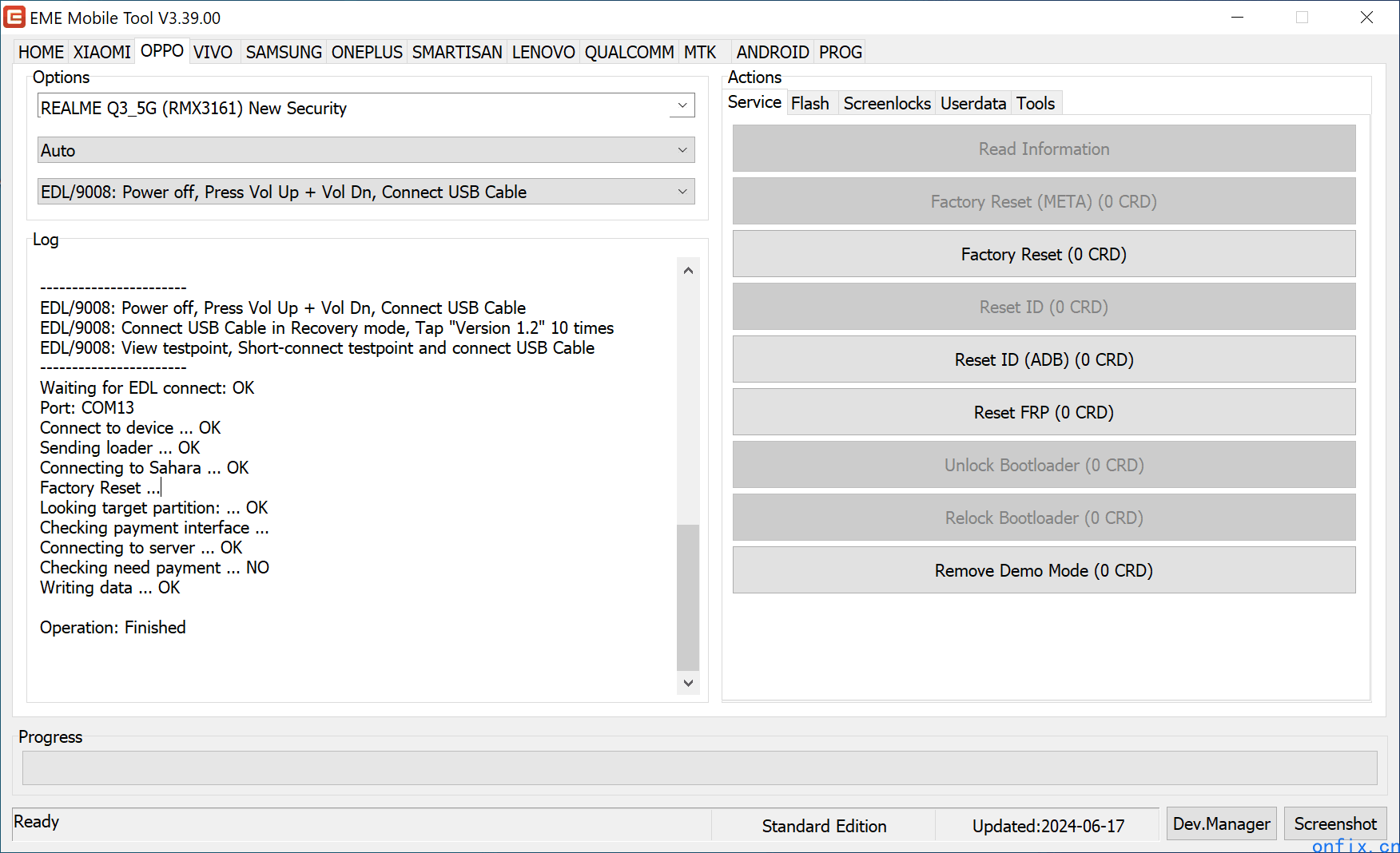1400x853 pixels.
Task: Click the EME Mobile Tool app icon
Action: (14, 18)
